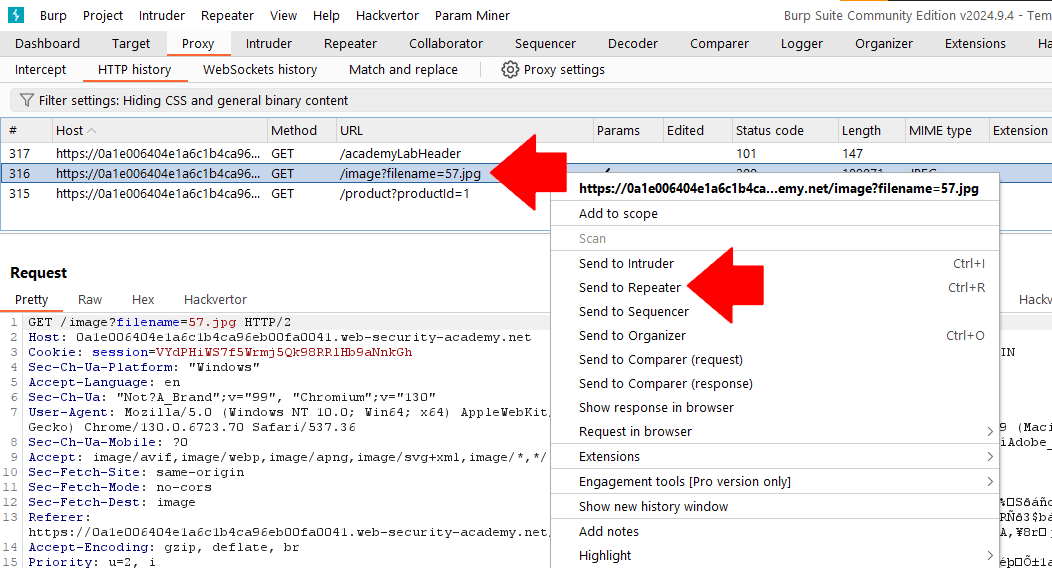This screenshot has width=1052, height=568.
Task: Open the Highlight submenu
Action: tap(991, 555)
